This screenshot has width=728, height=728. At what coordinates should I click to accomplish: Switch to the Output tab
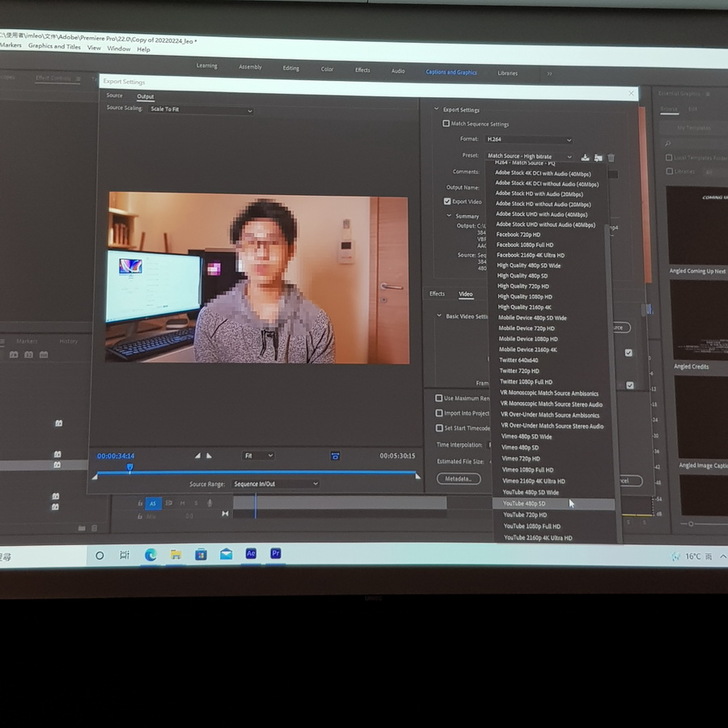(145, 97)
